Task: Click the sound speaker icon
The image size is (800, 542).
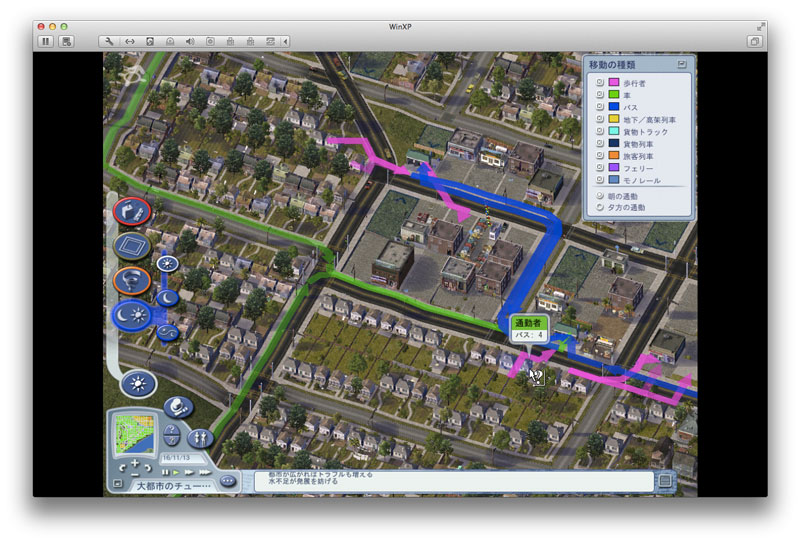Action: pyautogui.click(x=190, y=41)
